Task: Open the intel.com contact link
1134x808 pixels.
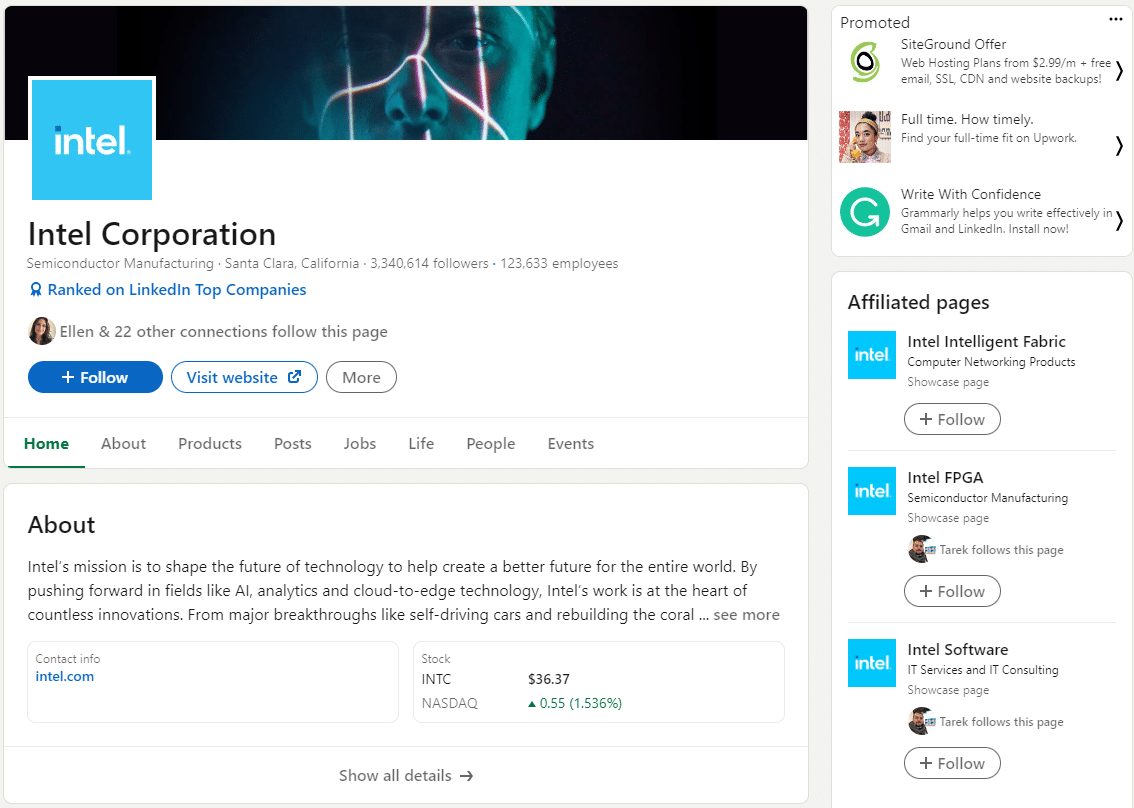Action: 64,676
